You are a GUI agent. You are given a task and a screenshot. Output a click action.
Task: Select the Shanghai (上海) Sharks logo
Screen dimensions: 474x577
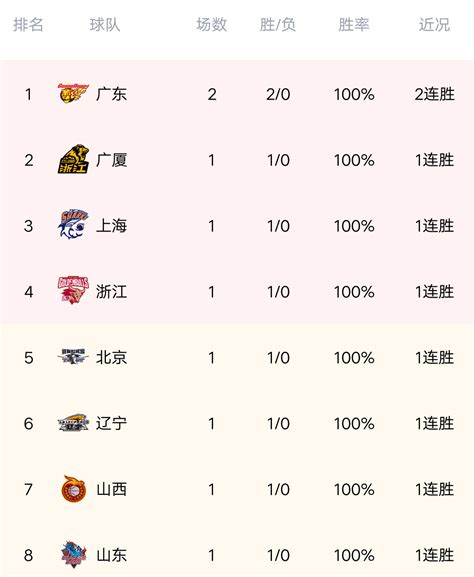tap(74, 224)
